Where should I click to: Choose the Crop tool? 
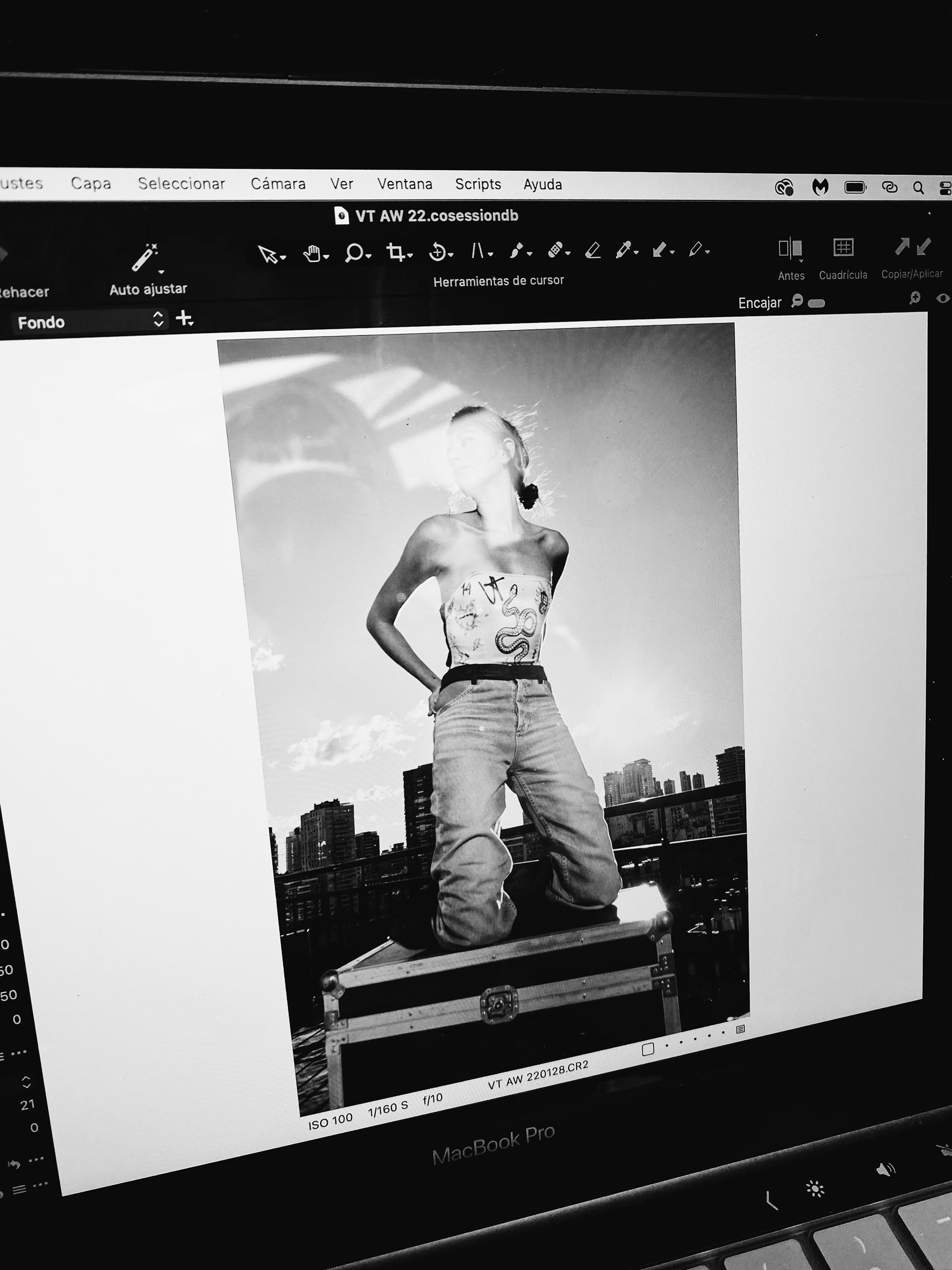[395, 252]
